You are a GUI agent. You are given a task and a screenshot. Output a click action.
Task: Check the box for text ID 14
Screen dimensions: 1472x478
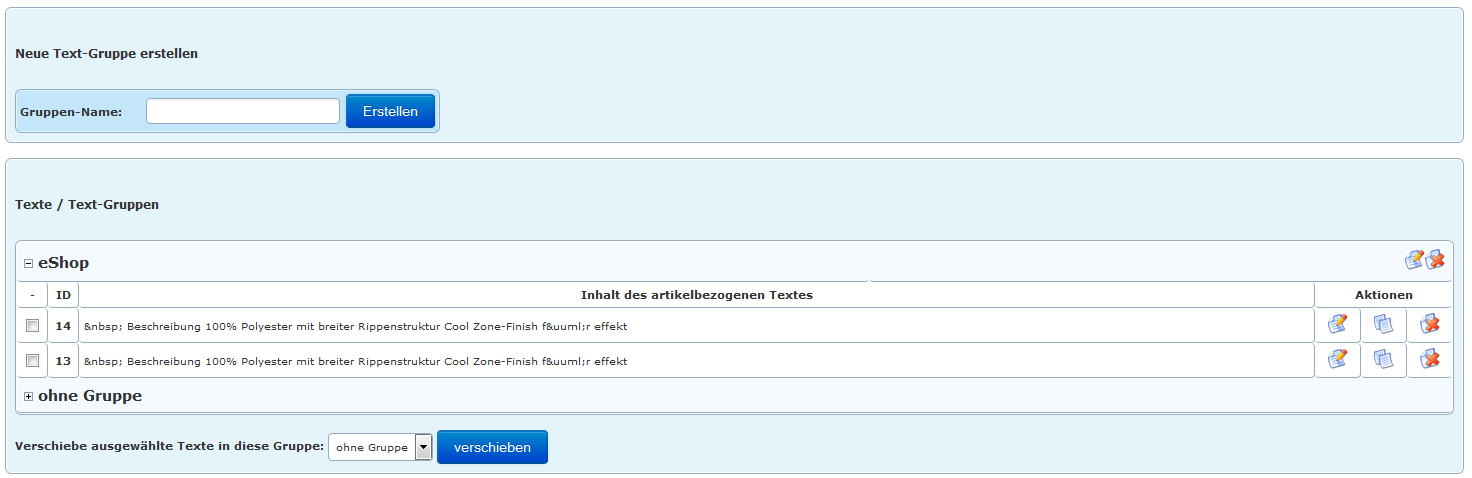[x=33, y=326]
